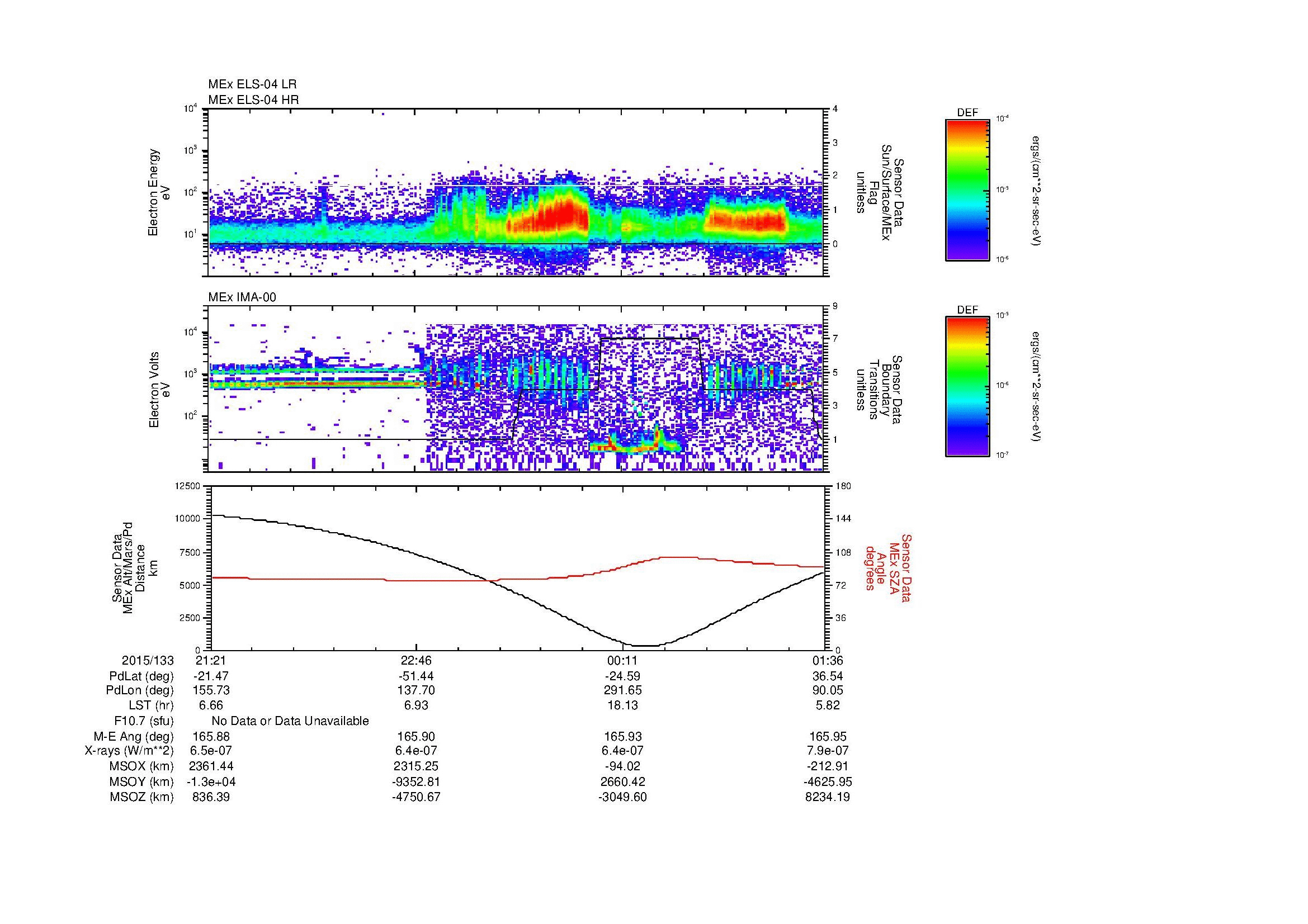
Task: Click PdLon value '291.65'
Action: click(622, 690)
